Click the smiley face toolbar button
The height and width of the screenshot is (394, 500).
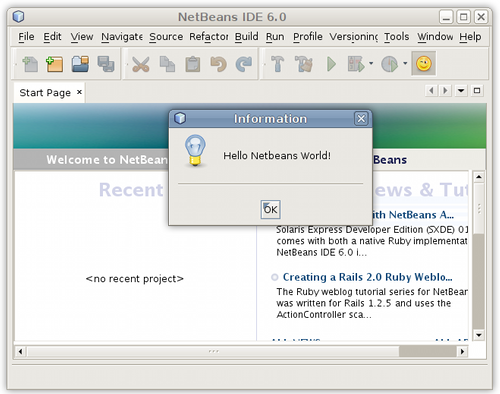tap(424, 63)
